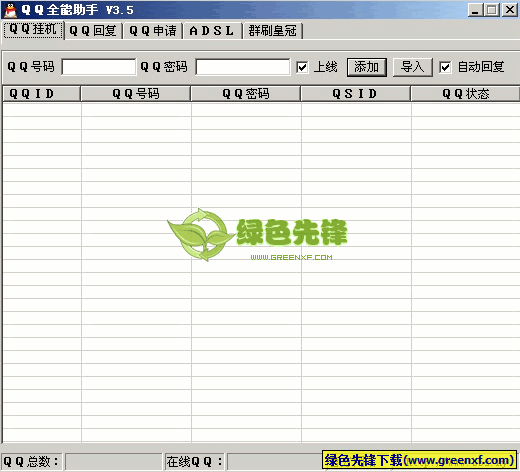This screenshot has height=472, width=520.
Task: Click the QQ penguin icon in title bar
Action: (x=10, y=10)
